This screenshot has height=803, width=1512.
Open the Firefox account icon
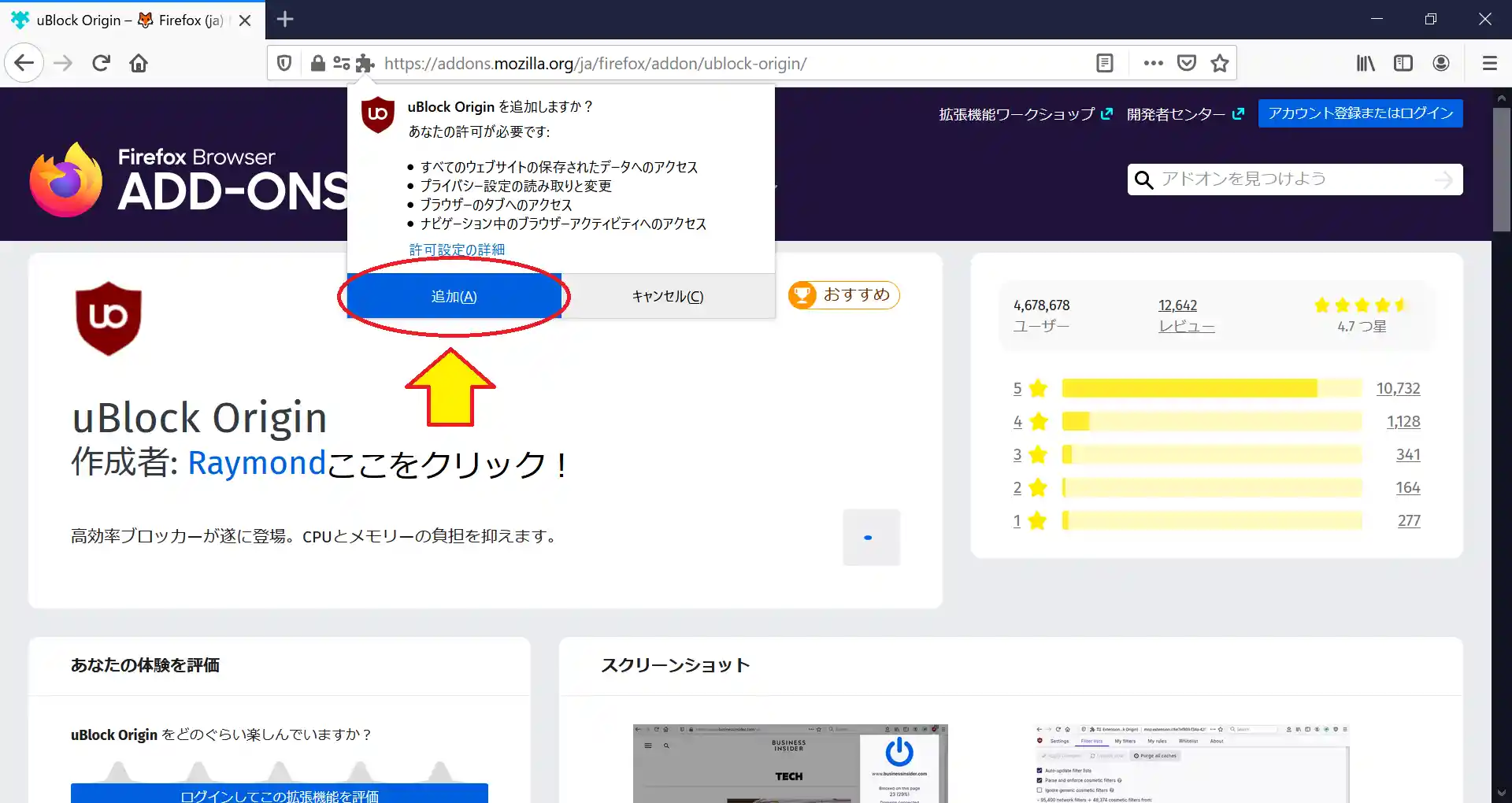tap(1441, 63)
